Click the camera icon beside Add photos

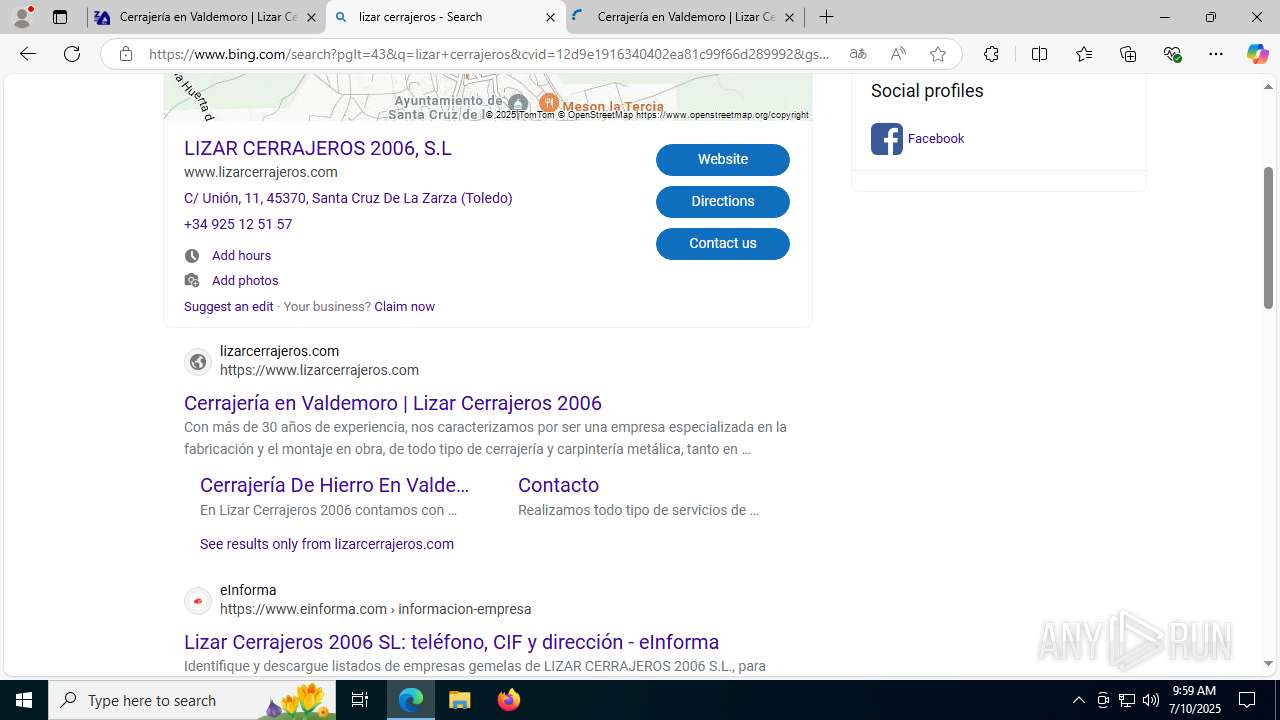(192, 281)
